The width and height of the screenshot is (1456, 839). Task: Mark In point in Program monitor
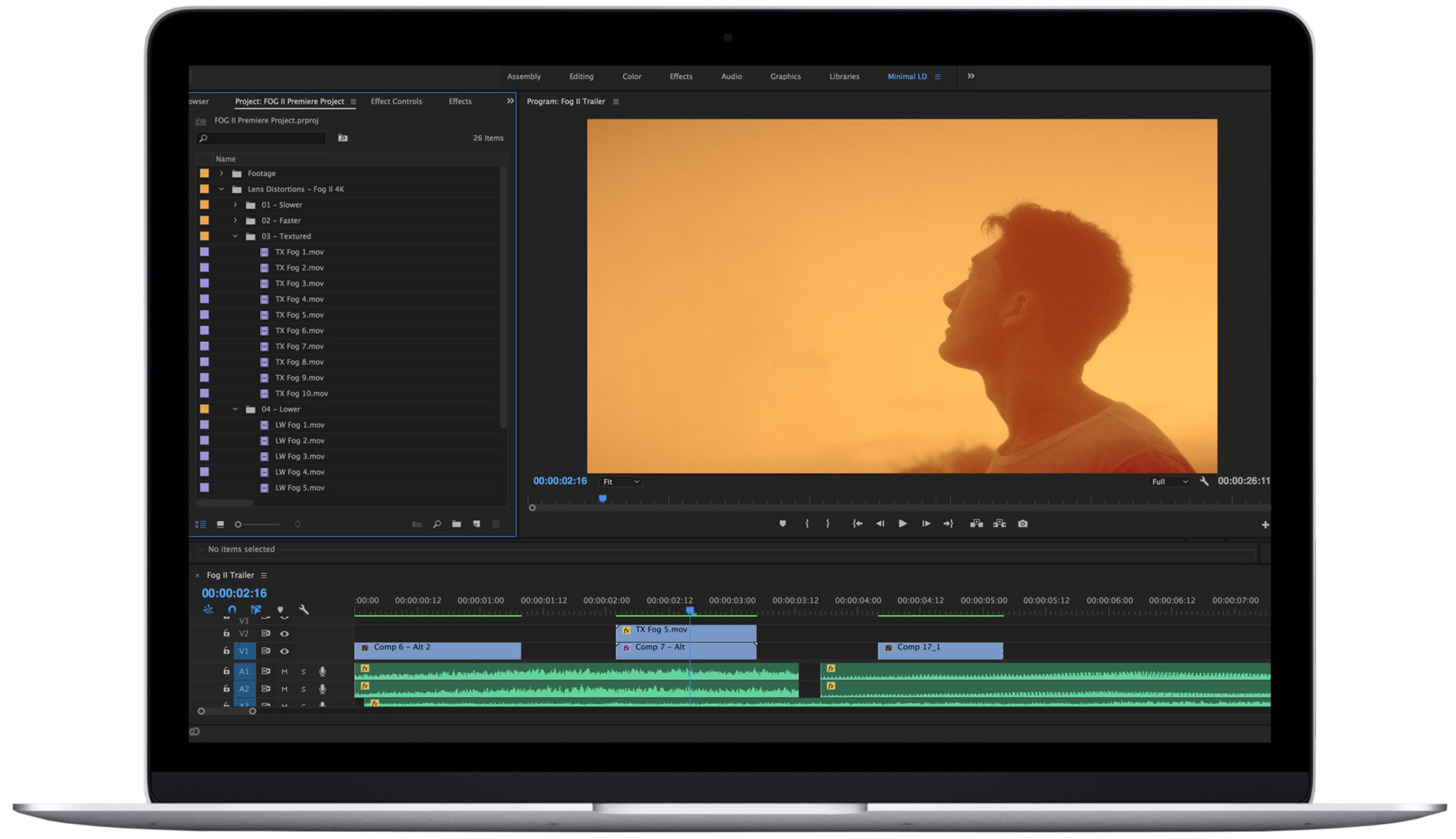tap(807, 524)
